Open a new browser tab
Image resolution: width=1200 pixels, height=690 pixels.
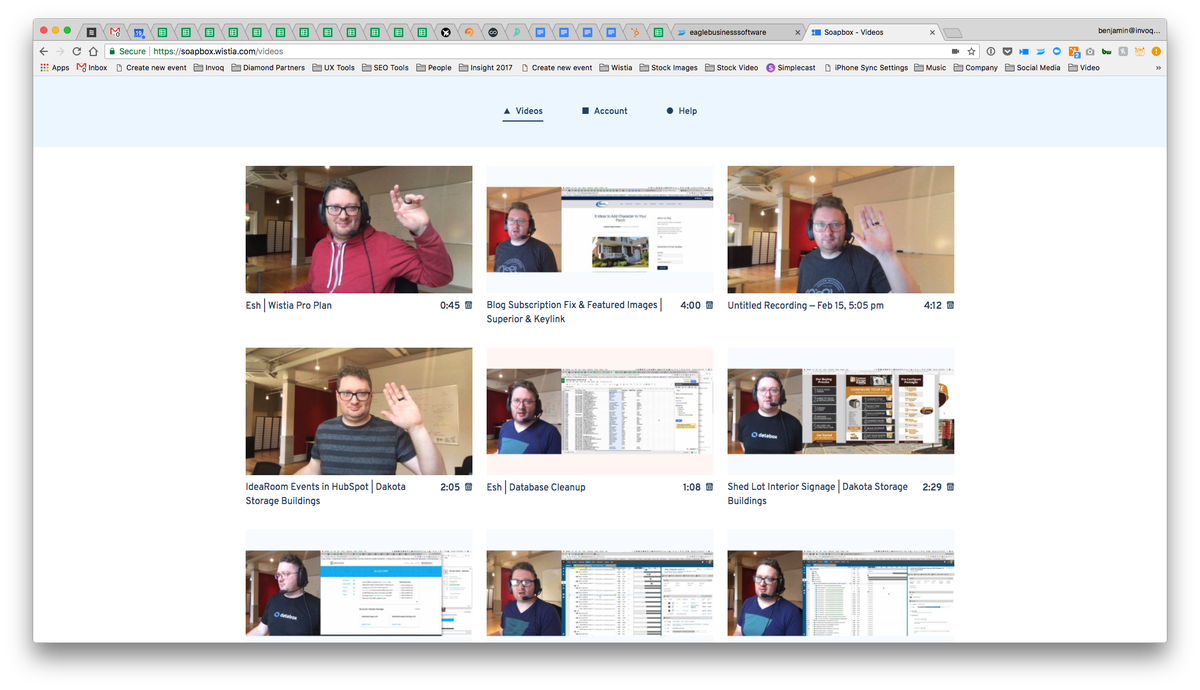[x=953, y=32]
